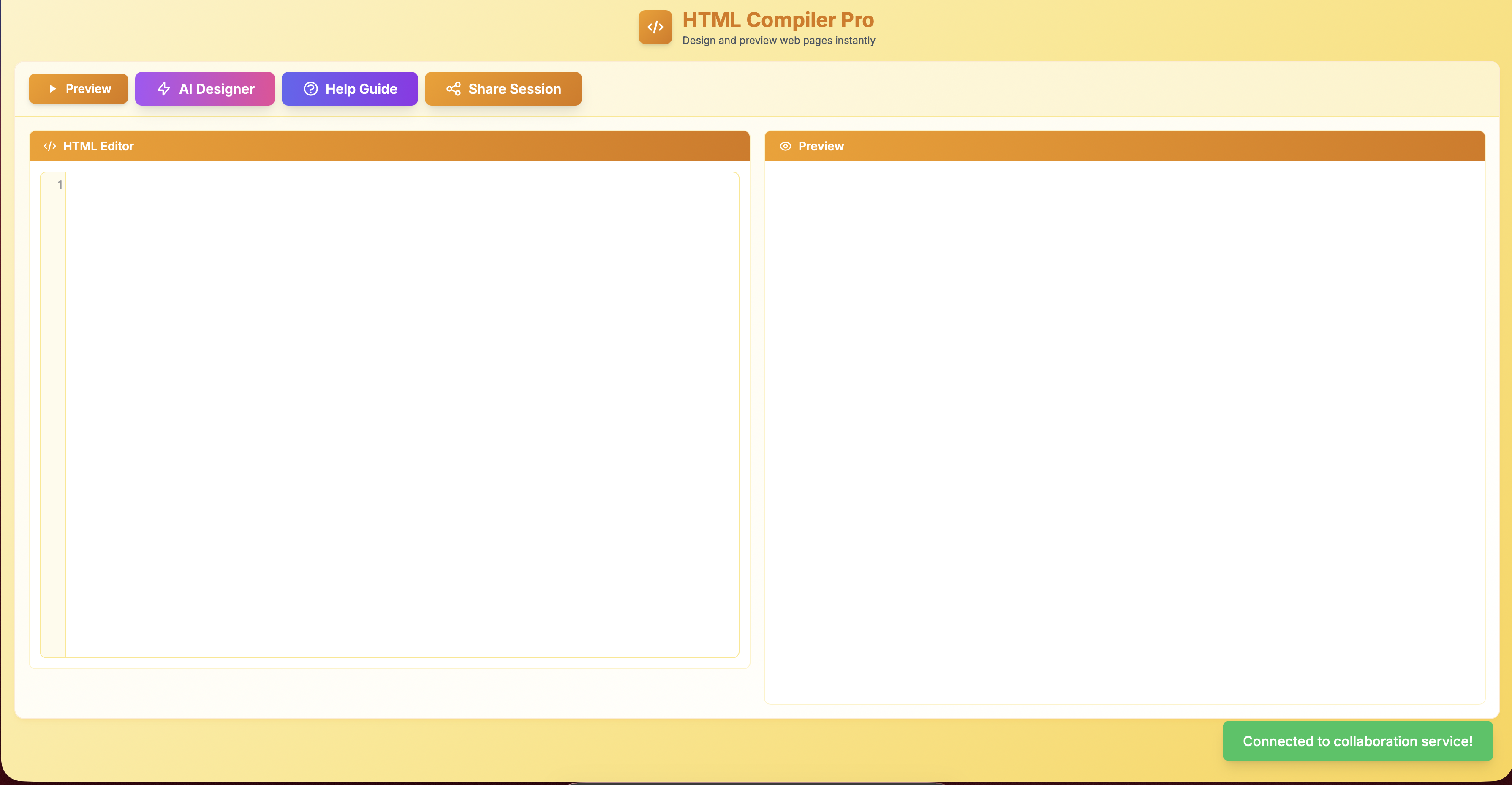Image resolution: width=1512 pixels, height=785 pixels.
Task: Run the Preview button
Action: pyautogui.click(x=79, y=89)
